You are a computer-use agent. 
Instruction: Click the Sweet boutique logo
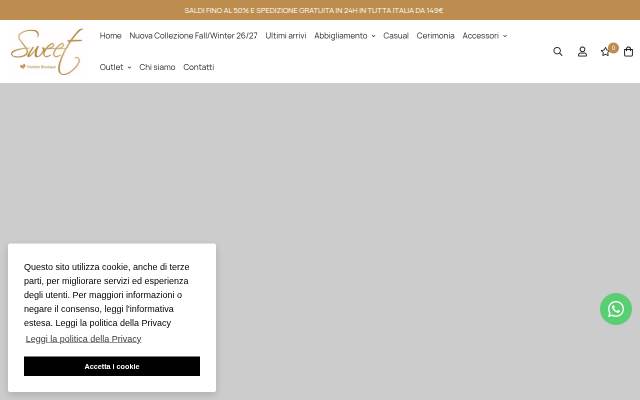coord(47,52)
